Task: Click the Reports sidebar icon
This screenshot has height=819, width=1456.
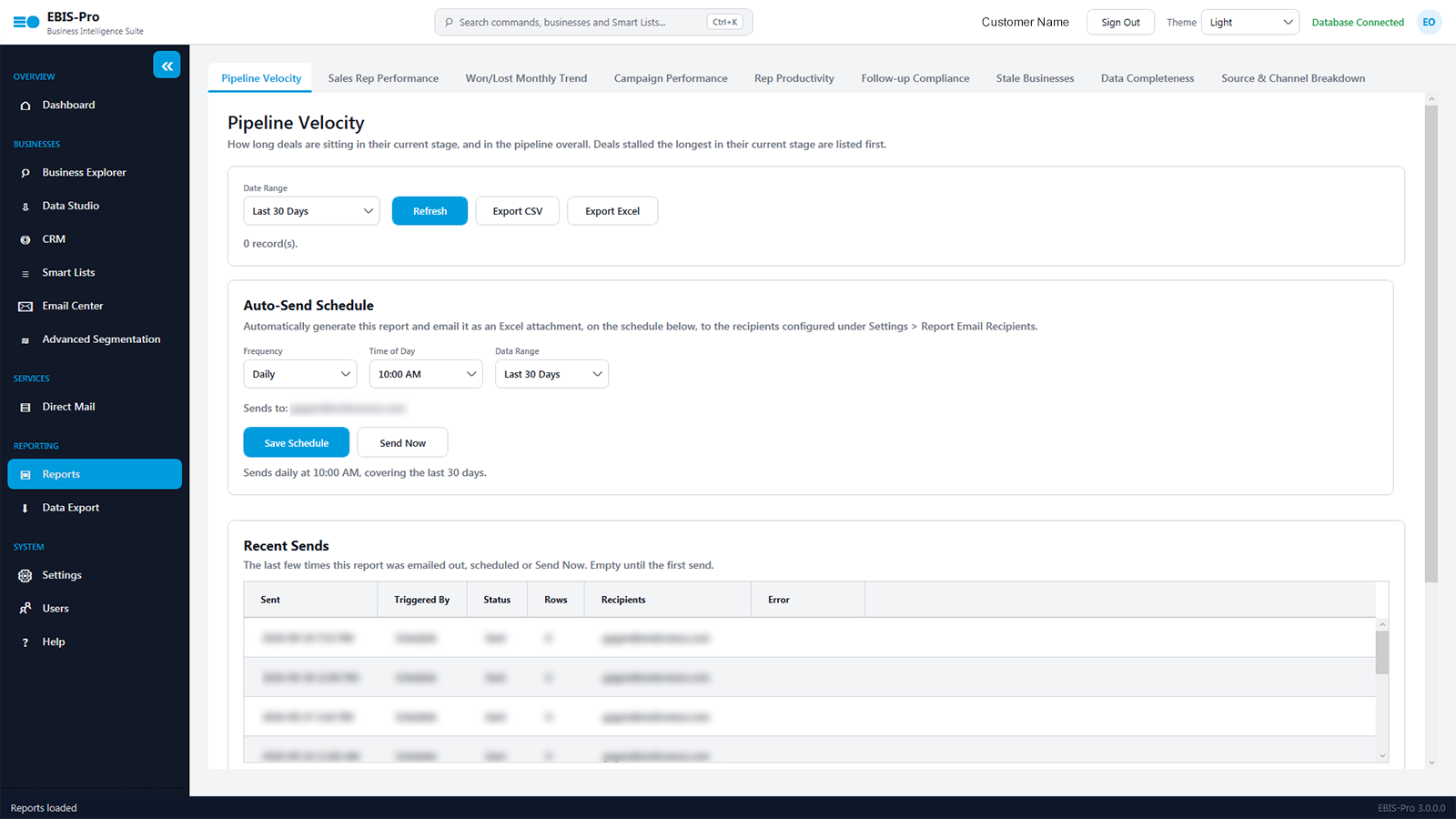Action: pos(25,475)
